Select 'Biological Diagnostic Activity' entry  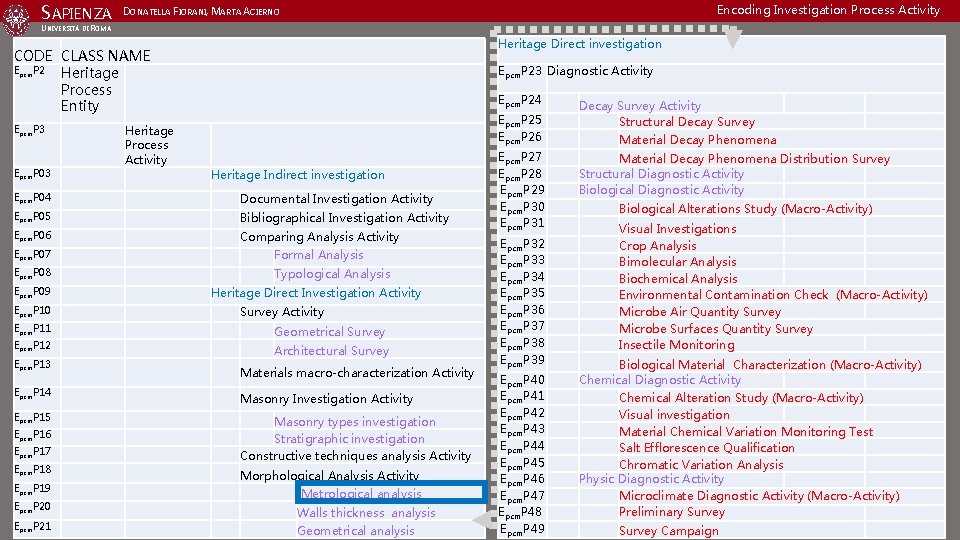point(661,190)
